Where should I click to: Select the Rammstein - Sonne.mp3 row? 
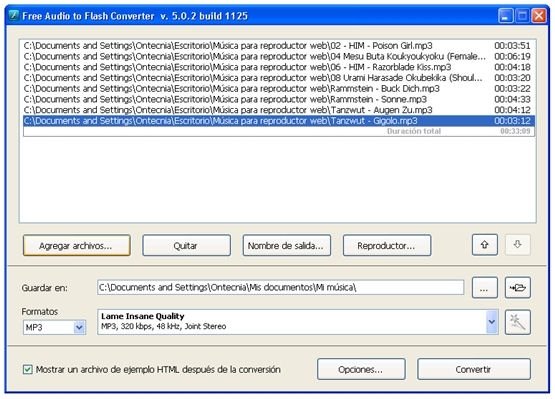coord(279,99)
